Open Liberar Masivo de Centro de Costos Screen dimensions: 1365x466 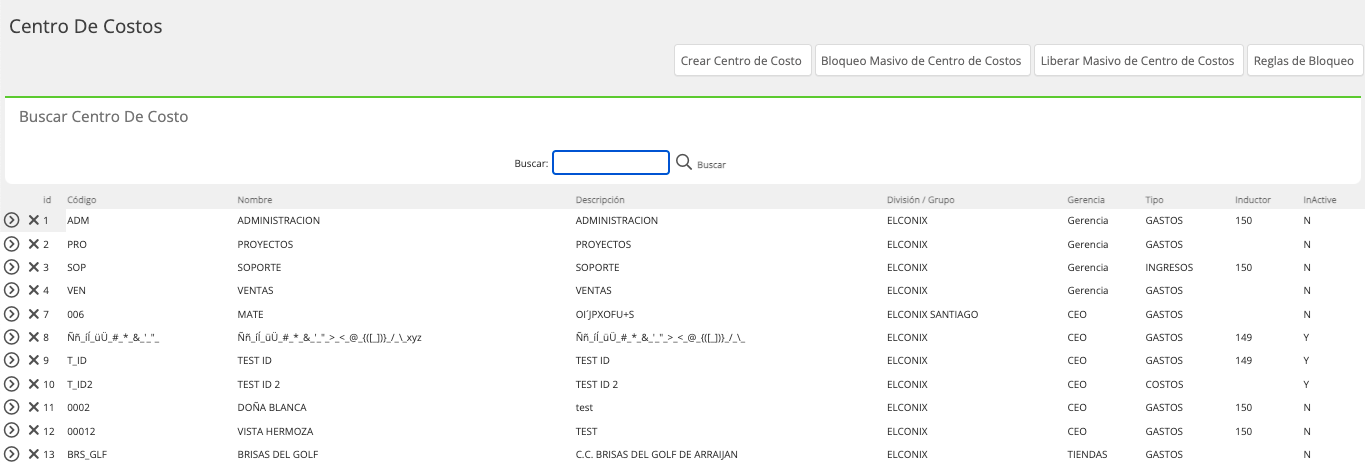(x=1138, y=61)
